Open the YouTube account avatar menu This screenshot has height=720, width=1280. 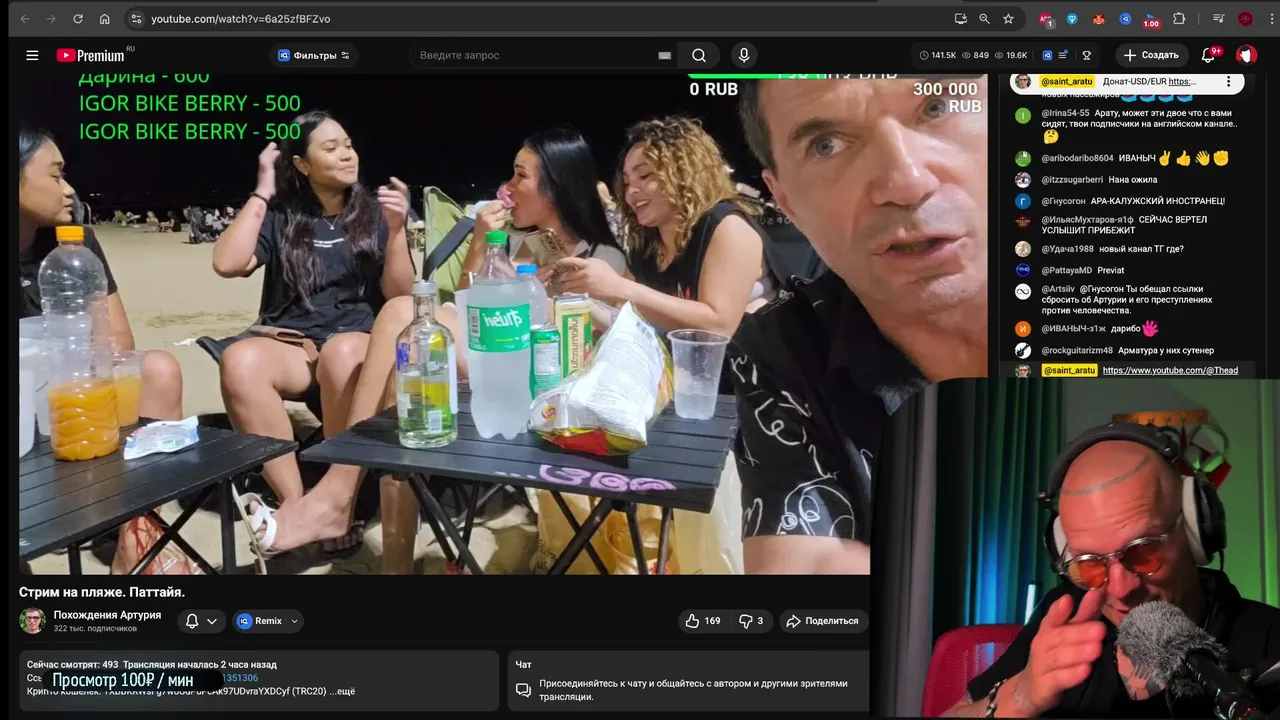tap(1246, 55)
